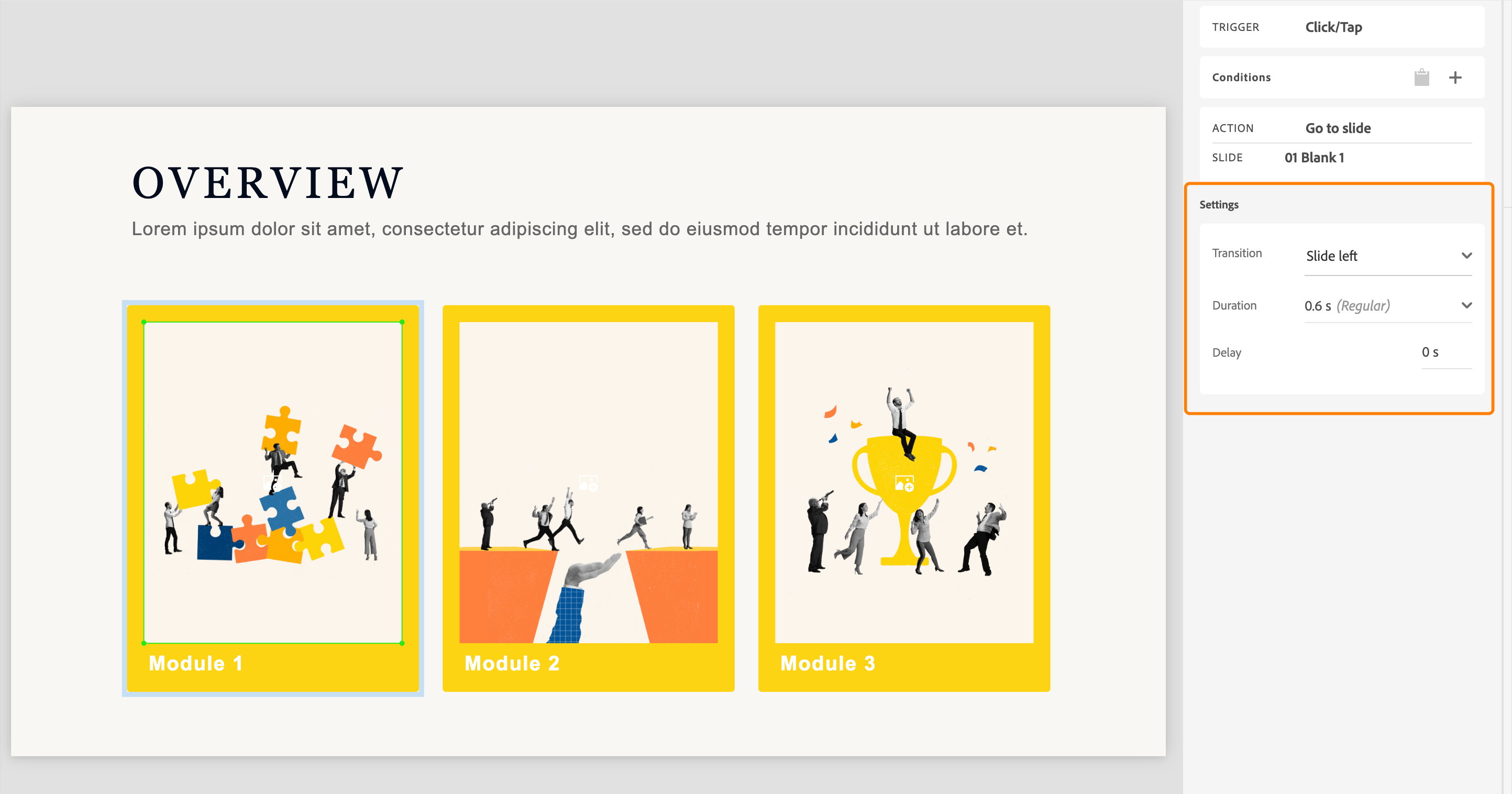Screen dimensions: 1512x794
Task: Expand the Duration dropdown arrow
Action: pos(1466,305)
